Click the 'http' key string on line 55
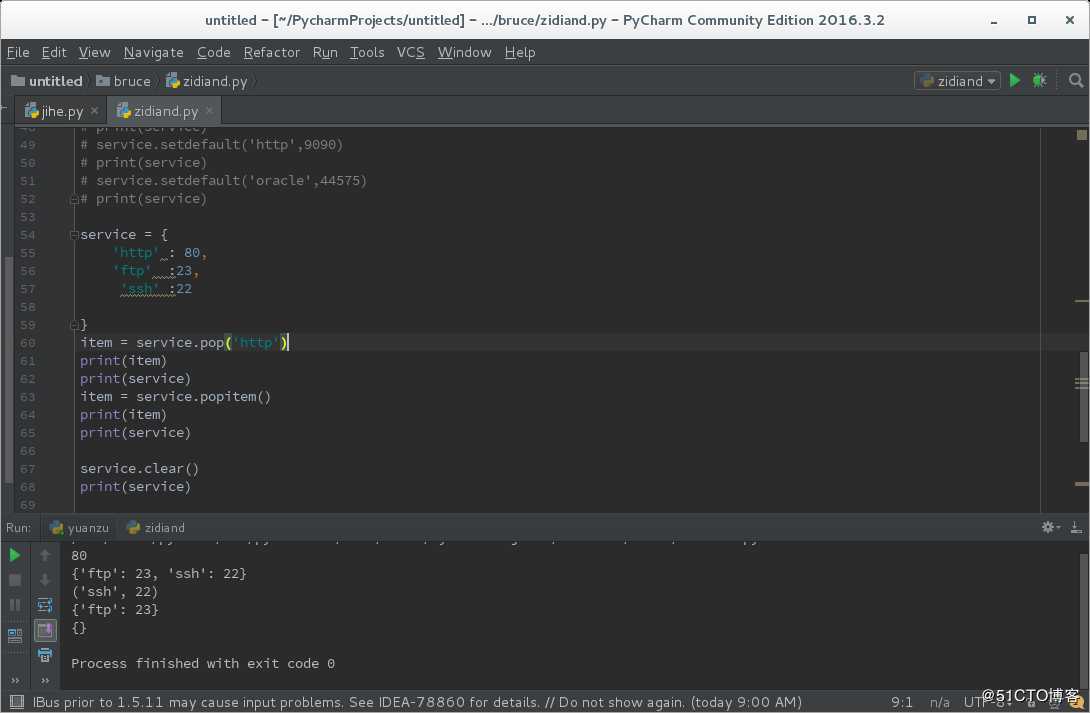The image size is (1090, 713). coord(136,252)
